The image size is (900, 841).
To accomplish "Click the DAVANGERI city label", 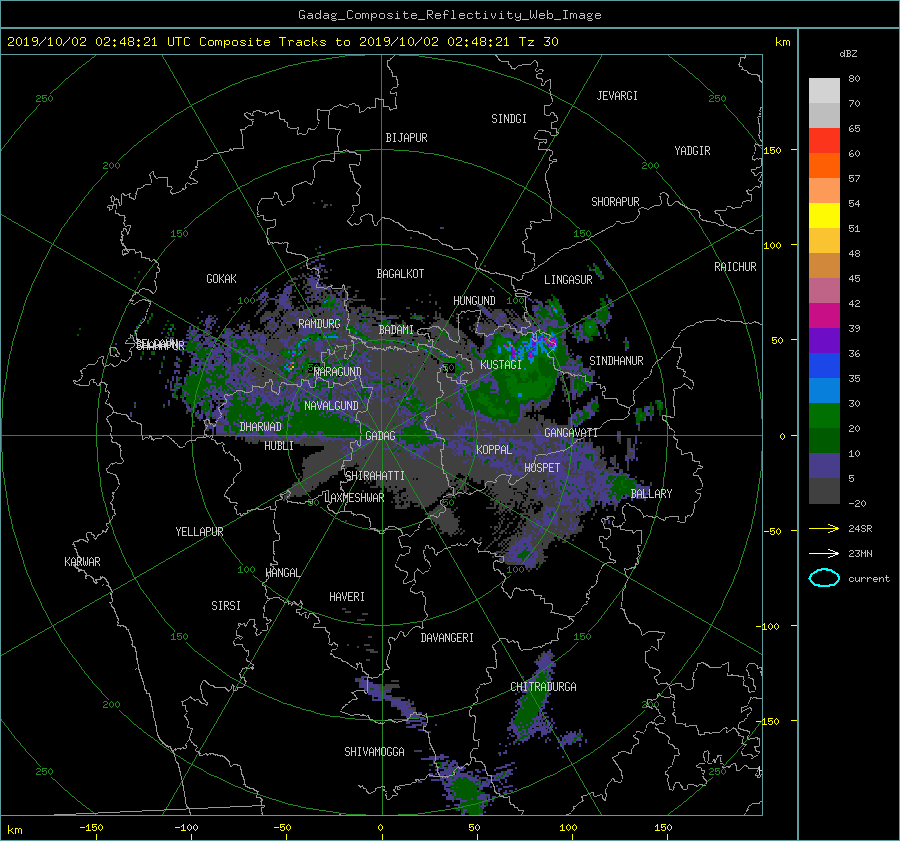I will point(447,638).
